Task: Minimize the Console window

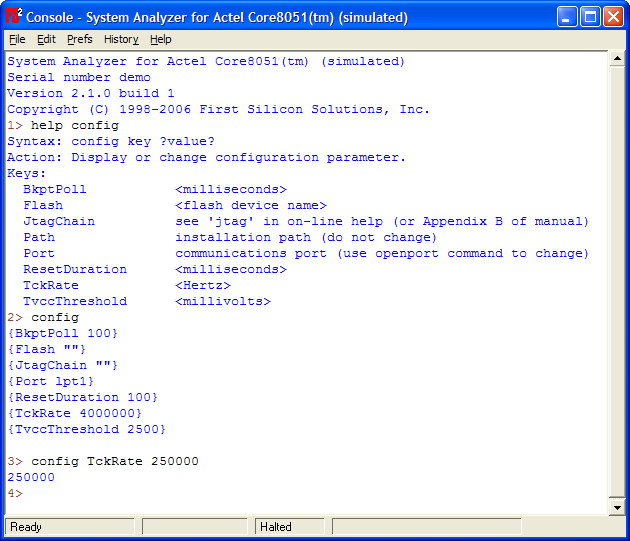Action: [567, 17]
